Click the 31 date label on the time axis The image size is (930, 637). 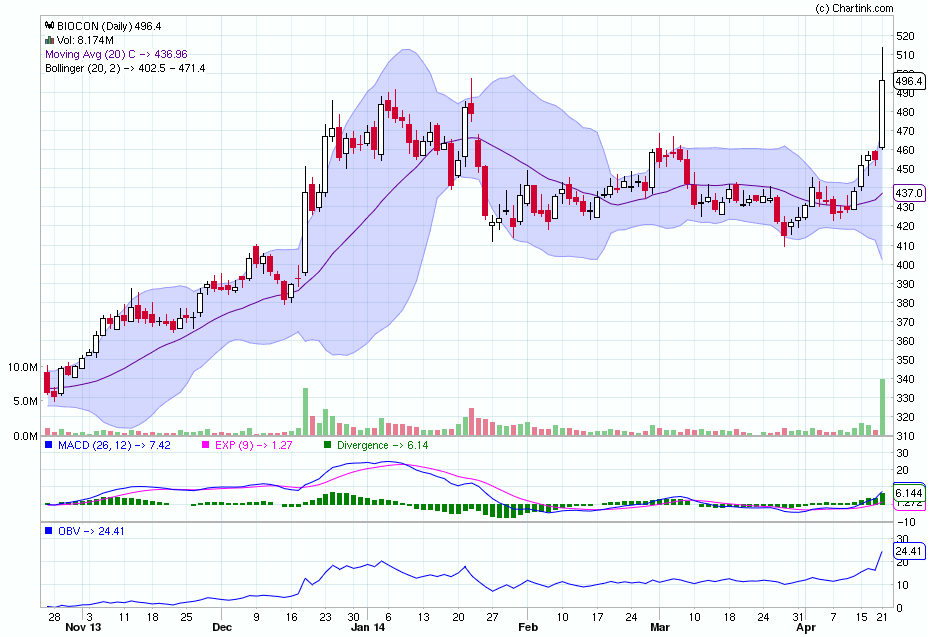tap(799, 617)
